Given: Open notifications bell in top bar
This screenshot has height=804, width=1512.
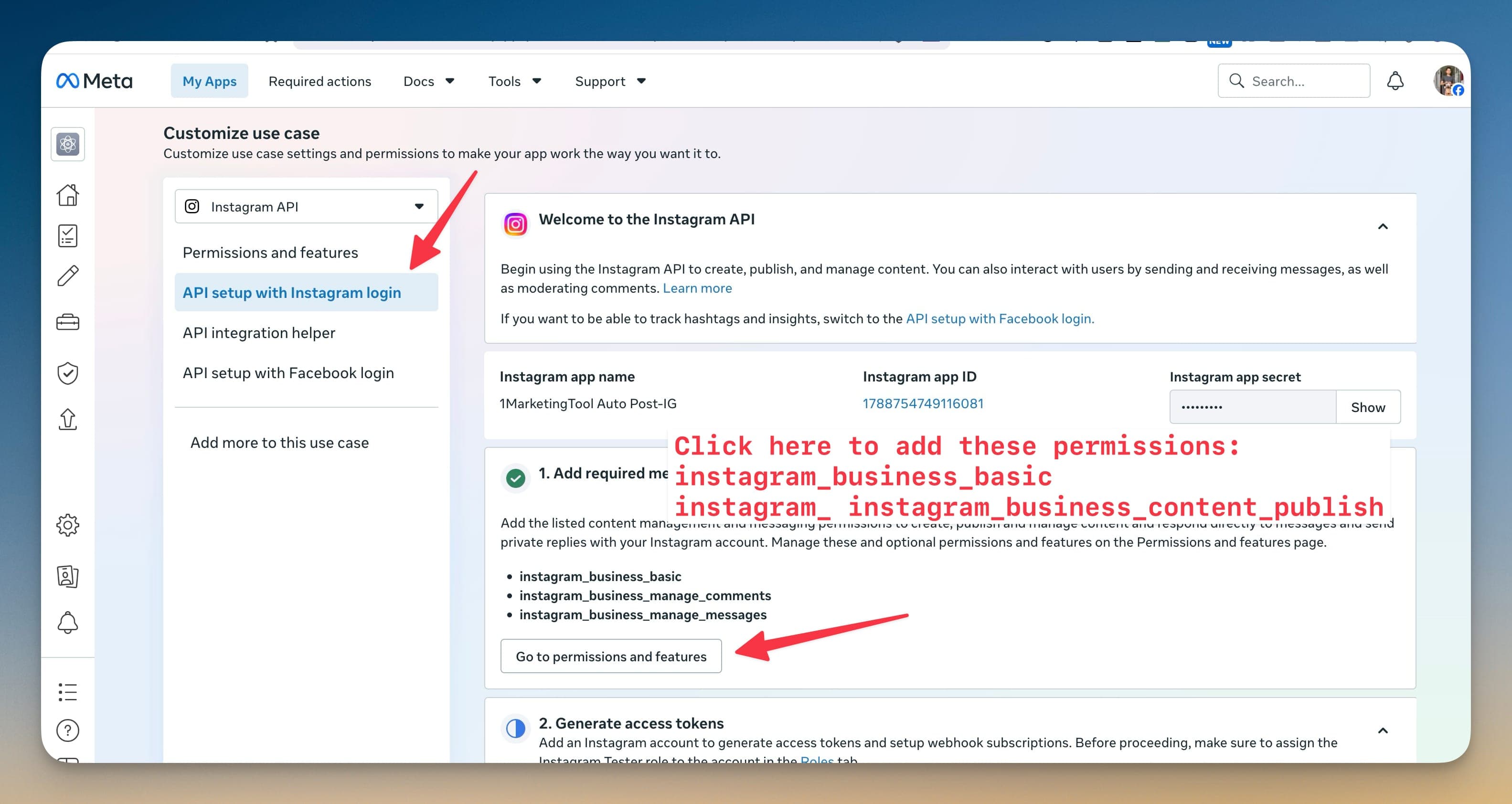Looking at the screenshot, I should pyautogui.click(x=1395, y=81).
